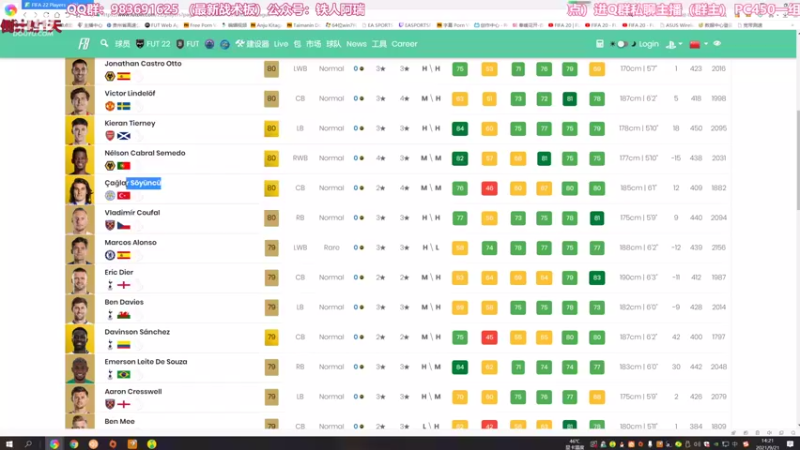Click Manchester United badge under Victor Lindelöf
Viewport: 800px width, 450px height.
[110, 106]
